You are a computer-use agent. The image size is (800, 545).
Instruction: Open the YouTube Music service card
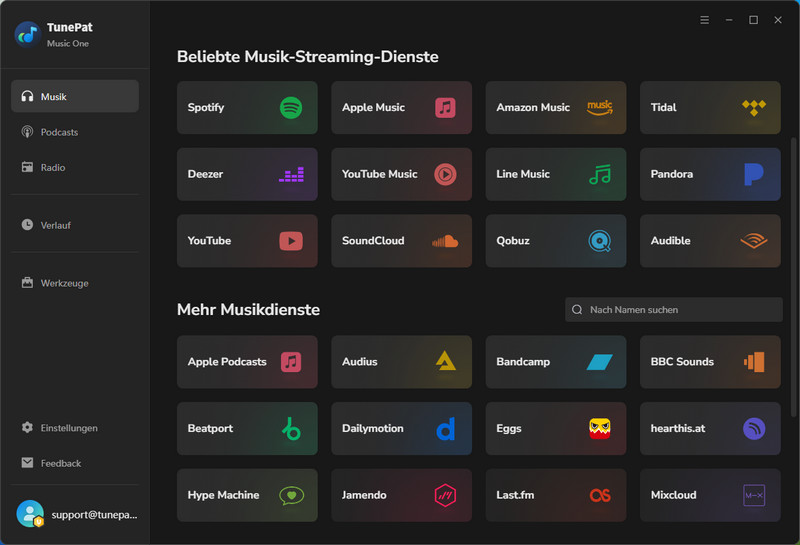coord(402,175)
